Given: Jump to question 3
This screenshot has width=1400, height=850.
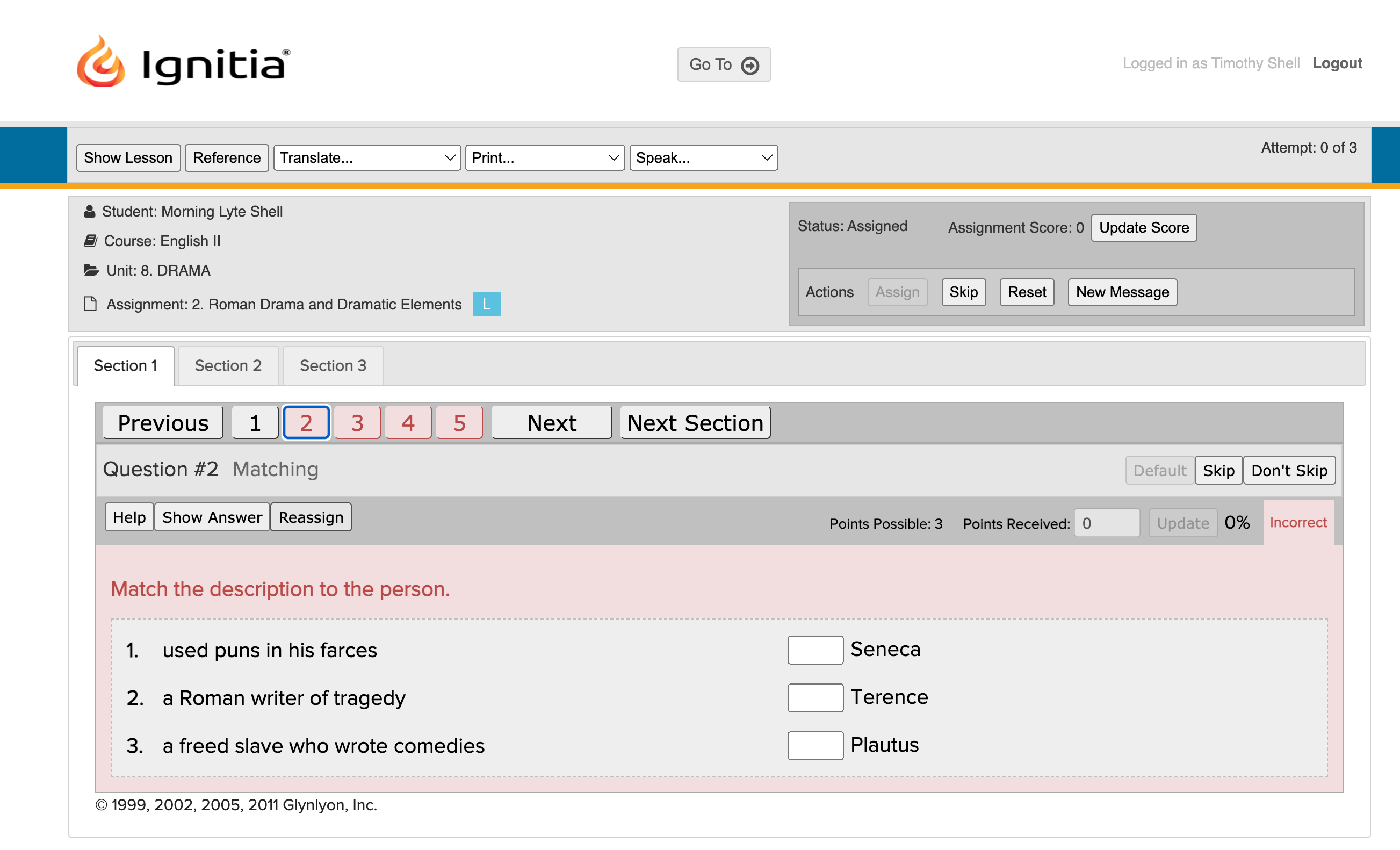Looking at the screenshot, I should point(357,423).
